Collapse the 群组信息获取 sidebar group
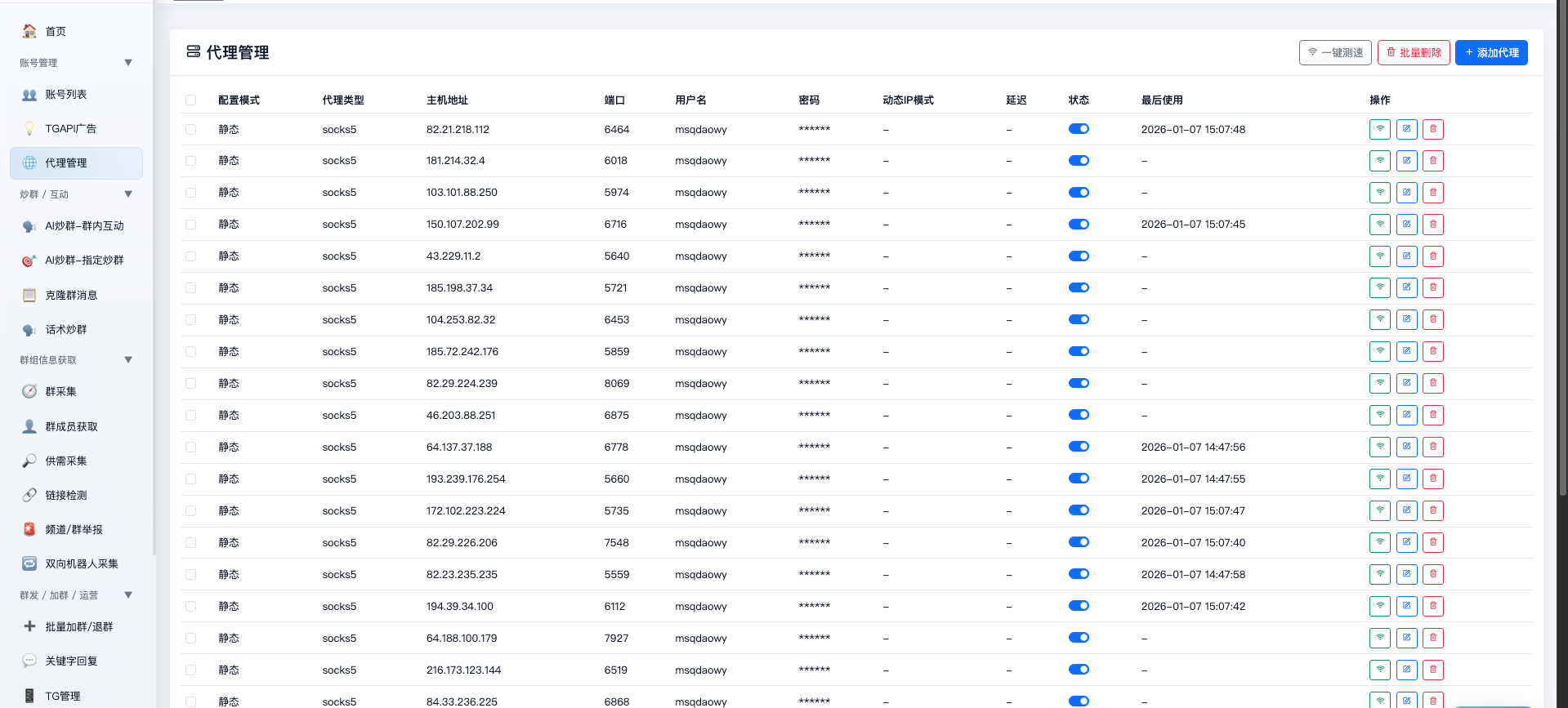 coord(128,360)
